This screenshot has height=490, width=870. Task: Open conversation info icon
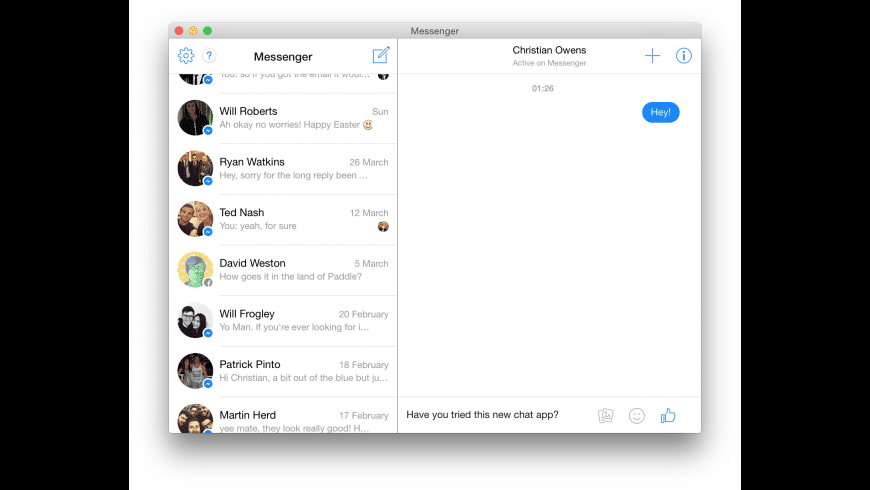684,55
